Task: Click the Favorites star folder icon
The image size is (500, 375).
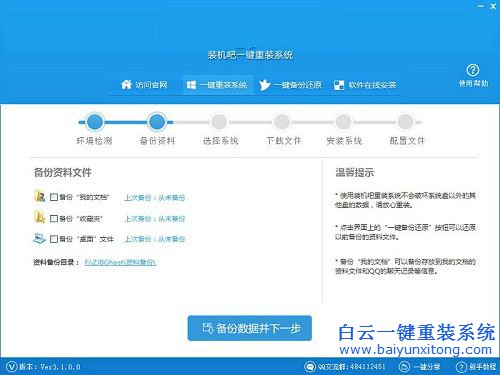Action: [40, 217]
